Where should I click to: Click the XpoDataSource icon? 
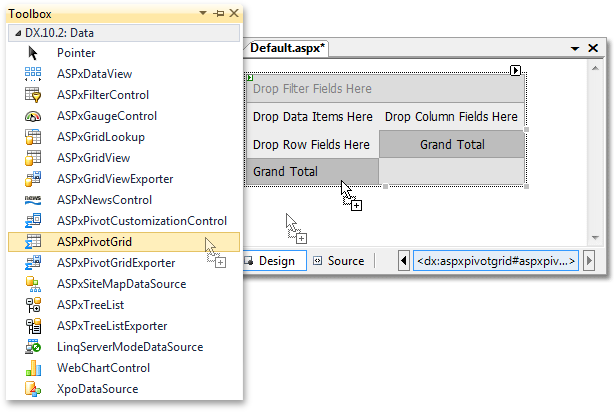pos(33,389)
